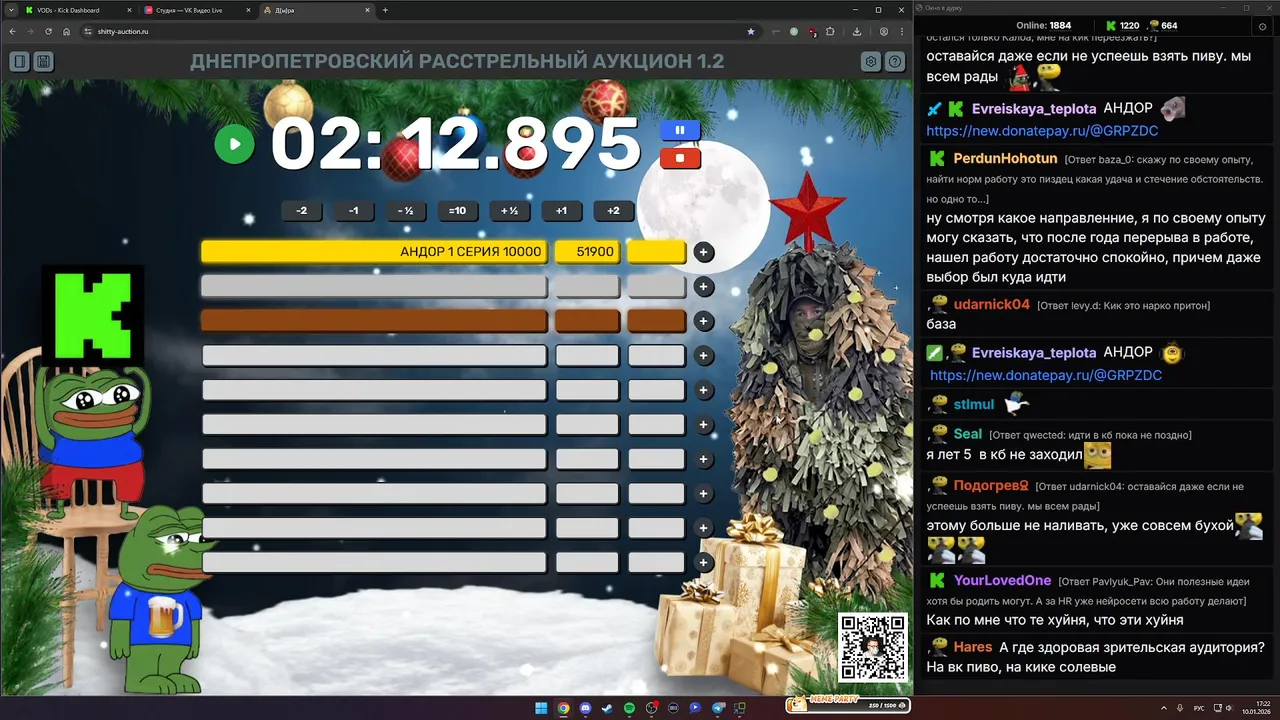Select the brown lot name field
This screenshot has height=720, width=1280.
(x=374, y=321)
